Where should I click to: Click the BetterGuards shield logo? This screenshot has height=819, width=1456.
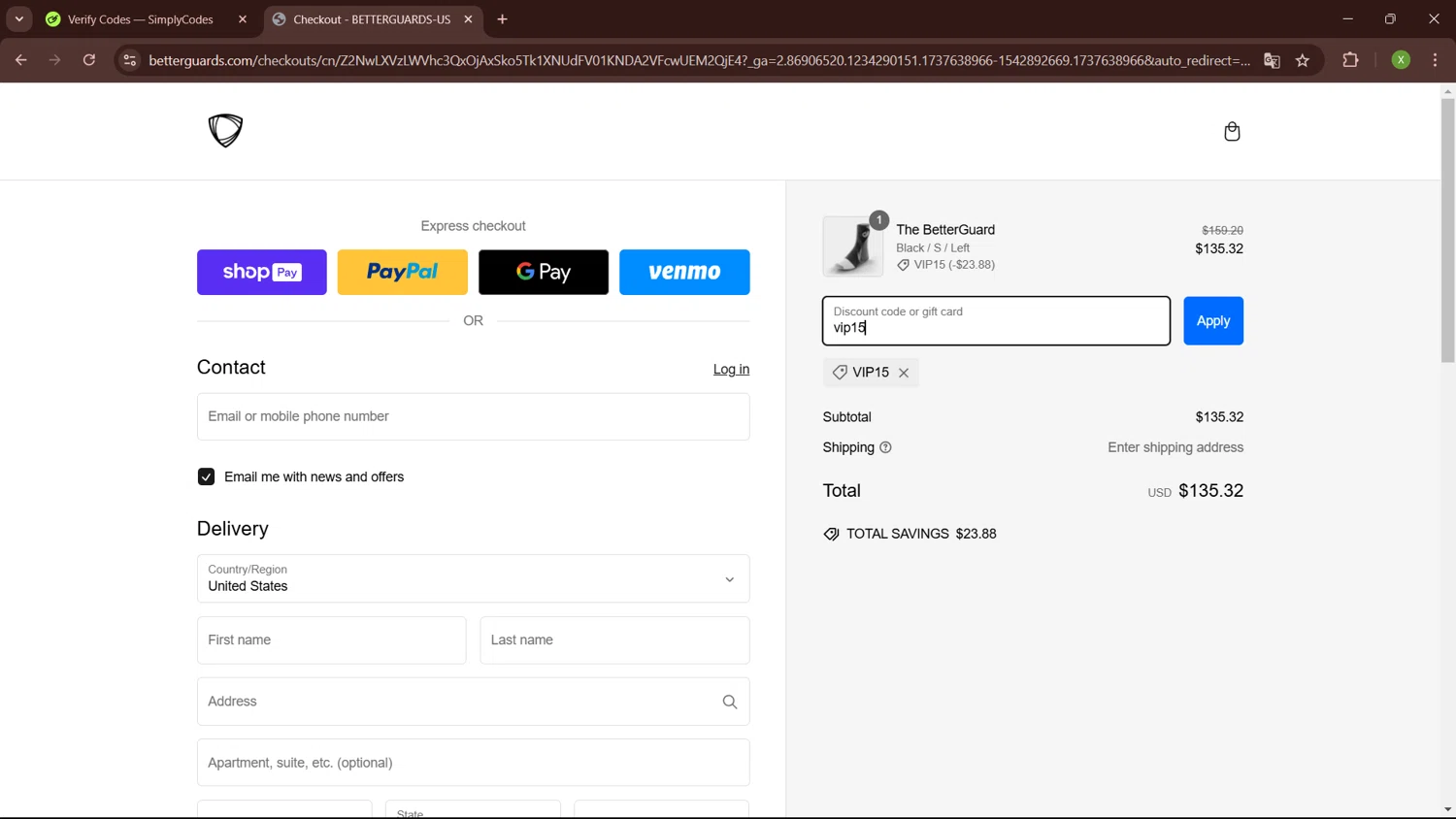coord(225,130)
